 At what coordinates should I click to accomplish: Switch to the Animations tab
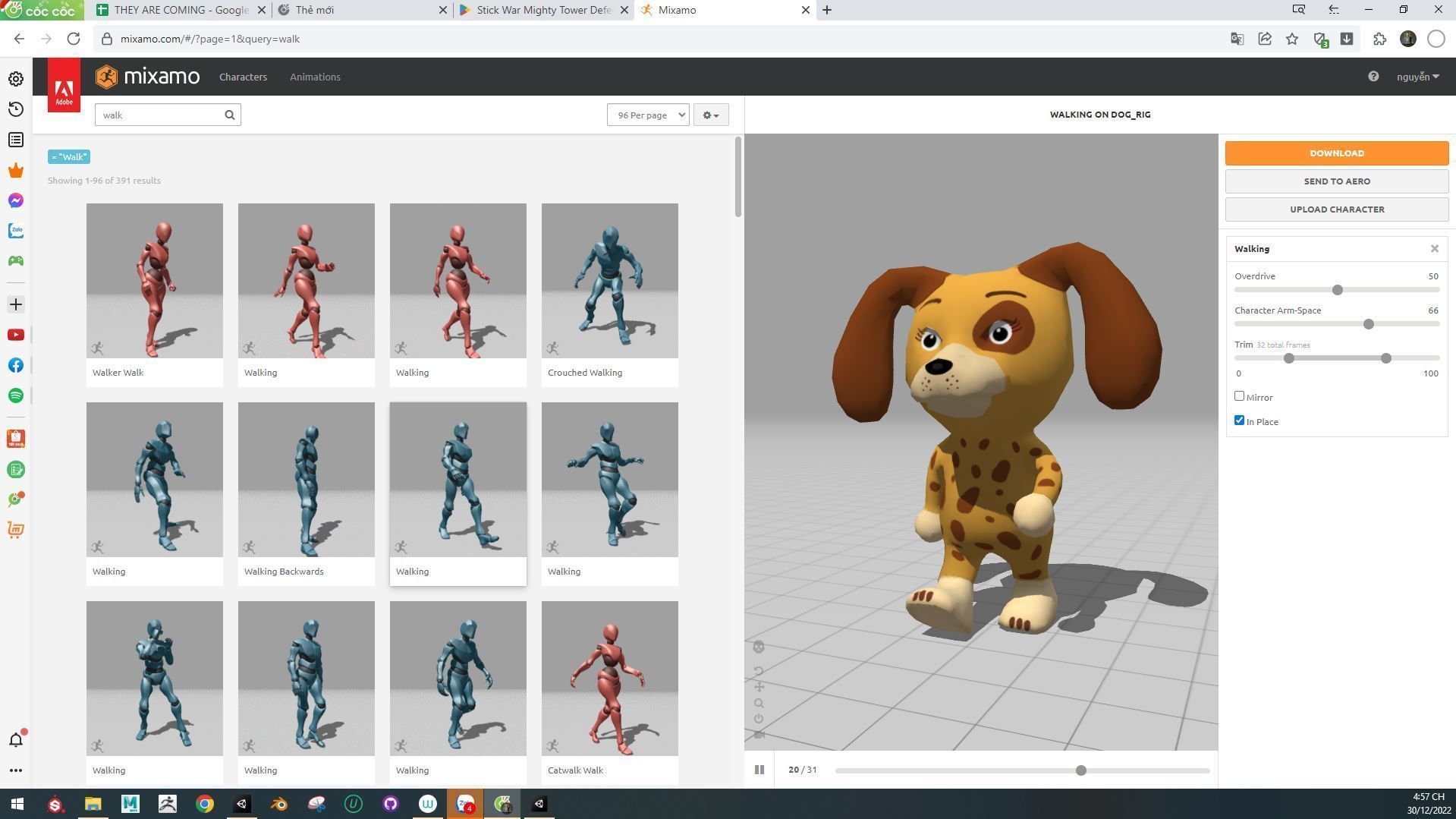click(x=315, y=77)
